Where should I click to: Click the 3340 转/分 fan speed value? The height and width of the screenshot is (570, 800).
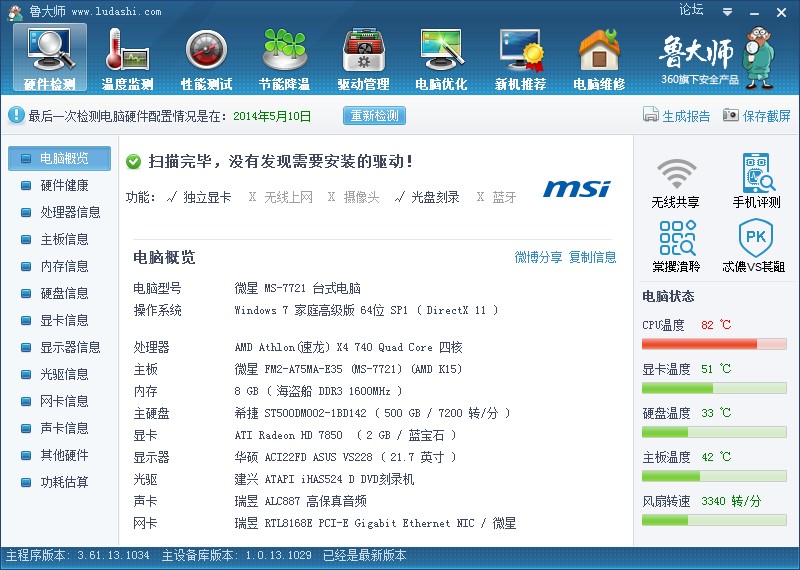coord(731,501)
